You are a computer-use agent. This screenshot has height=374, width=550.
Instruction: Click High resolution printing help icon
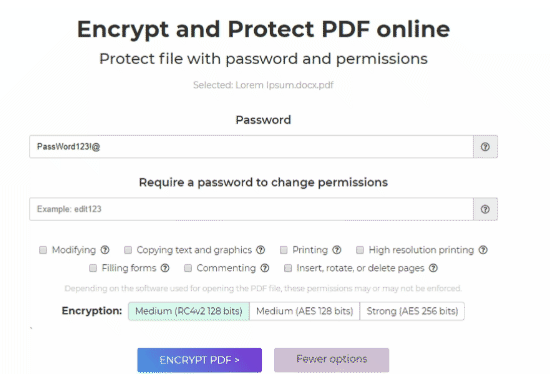click(x=483, y=250)
